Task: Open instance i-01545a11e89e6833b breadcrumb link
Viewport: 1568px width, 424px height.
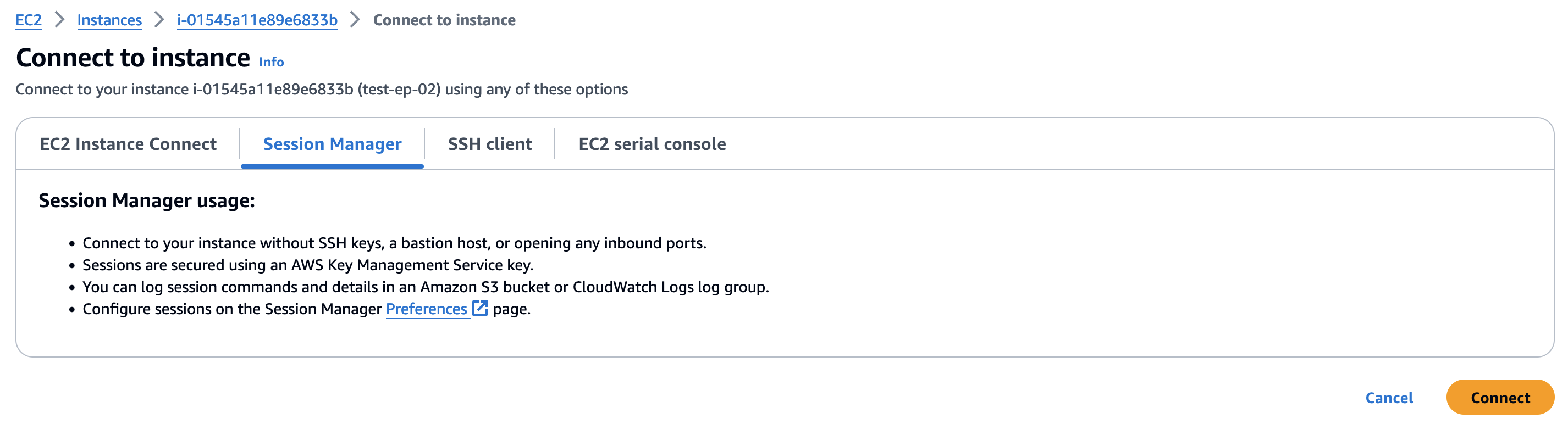Action: click(x=257, y=20)
